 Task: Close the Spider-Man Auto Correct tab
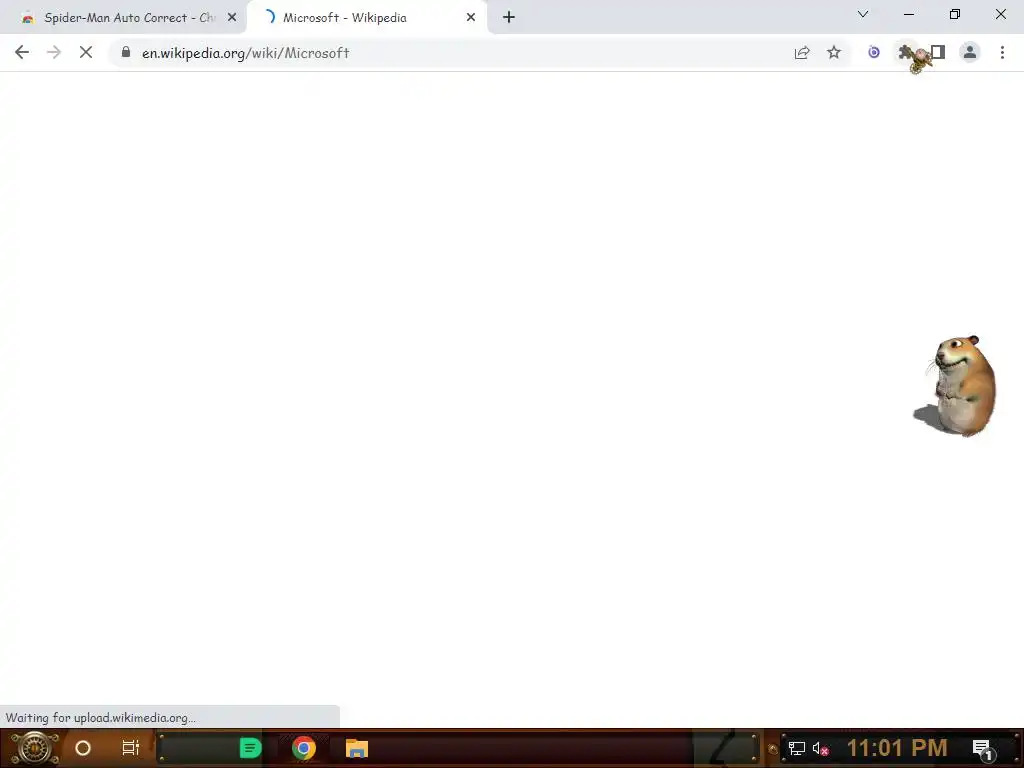click(232, 18)
